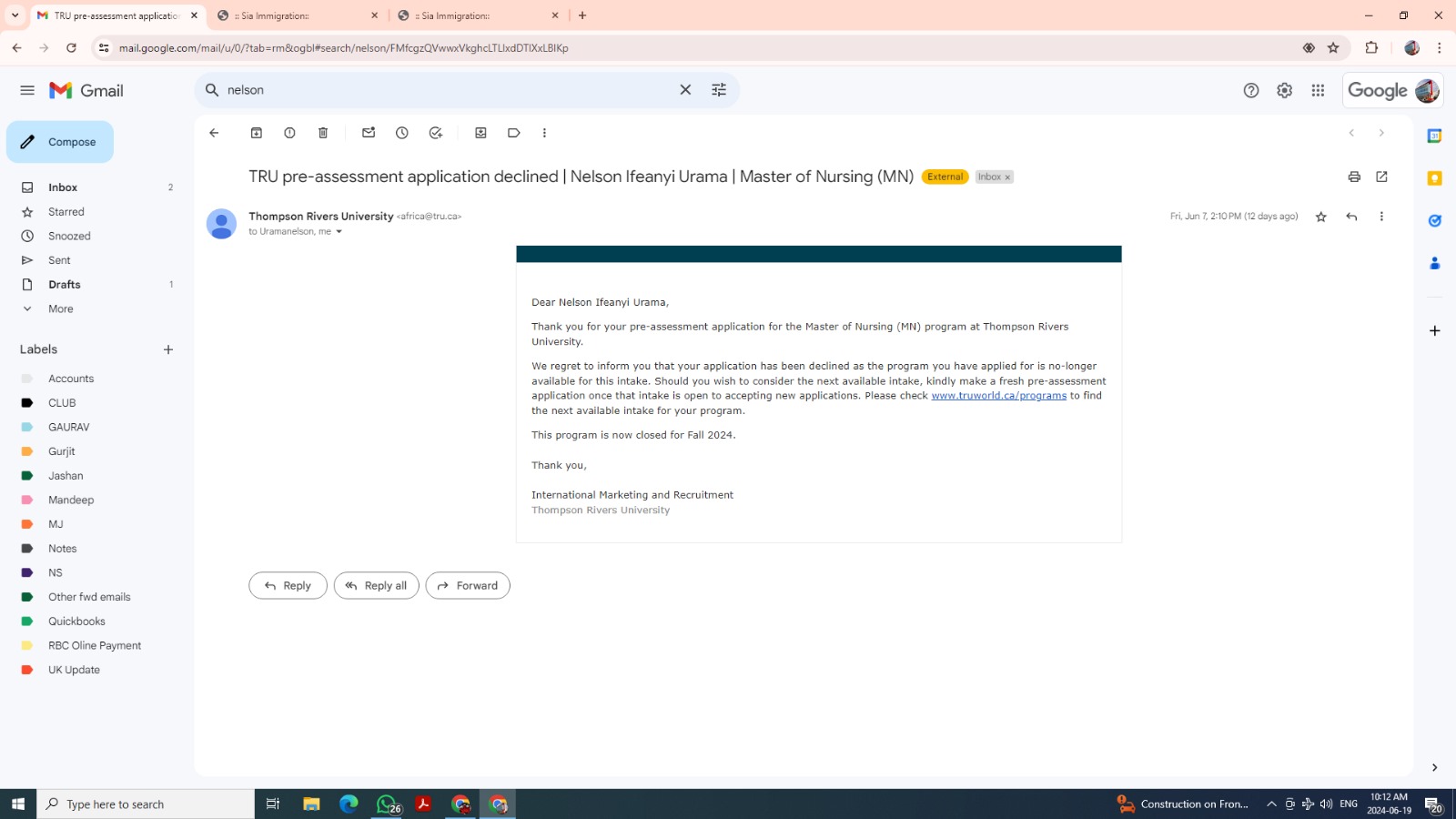Open the label-as icon
The width and height of the screenshot is (1456, 819).
514,133
